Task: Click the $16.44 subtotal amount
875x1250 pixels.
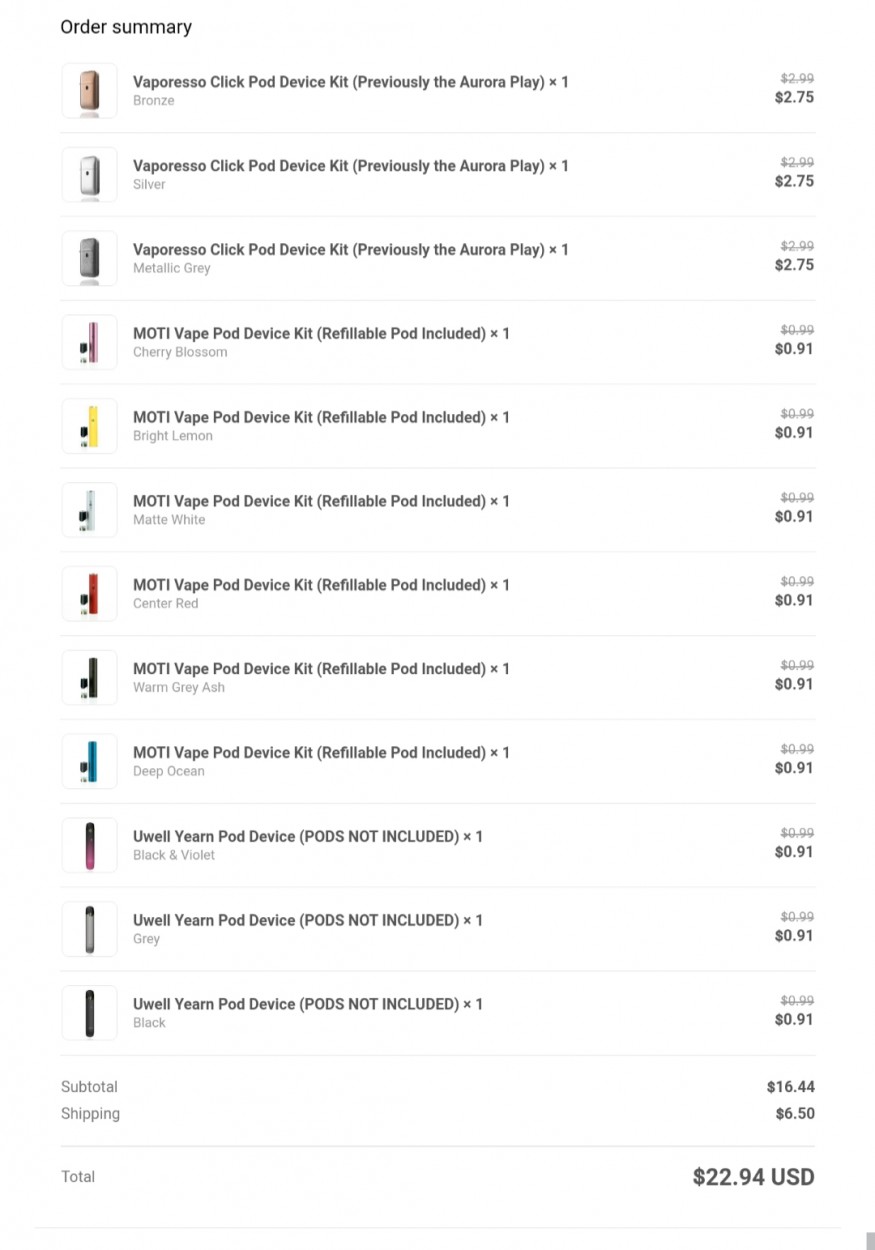Action: click(x=791, y=1086)
